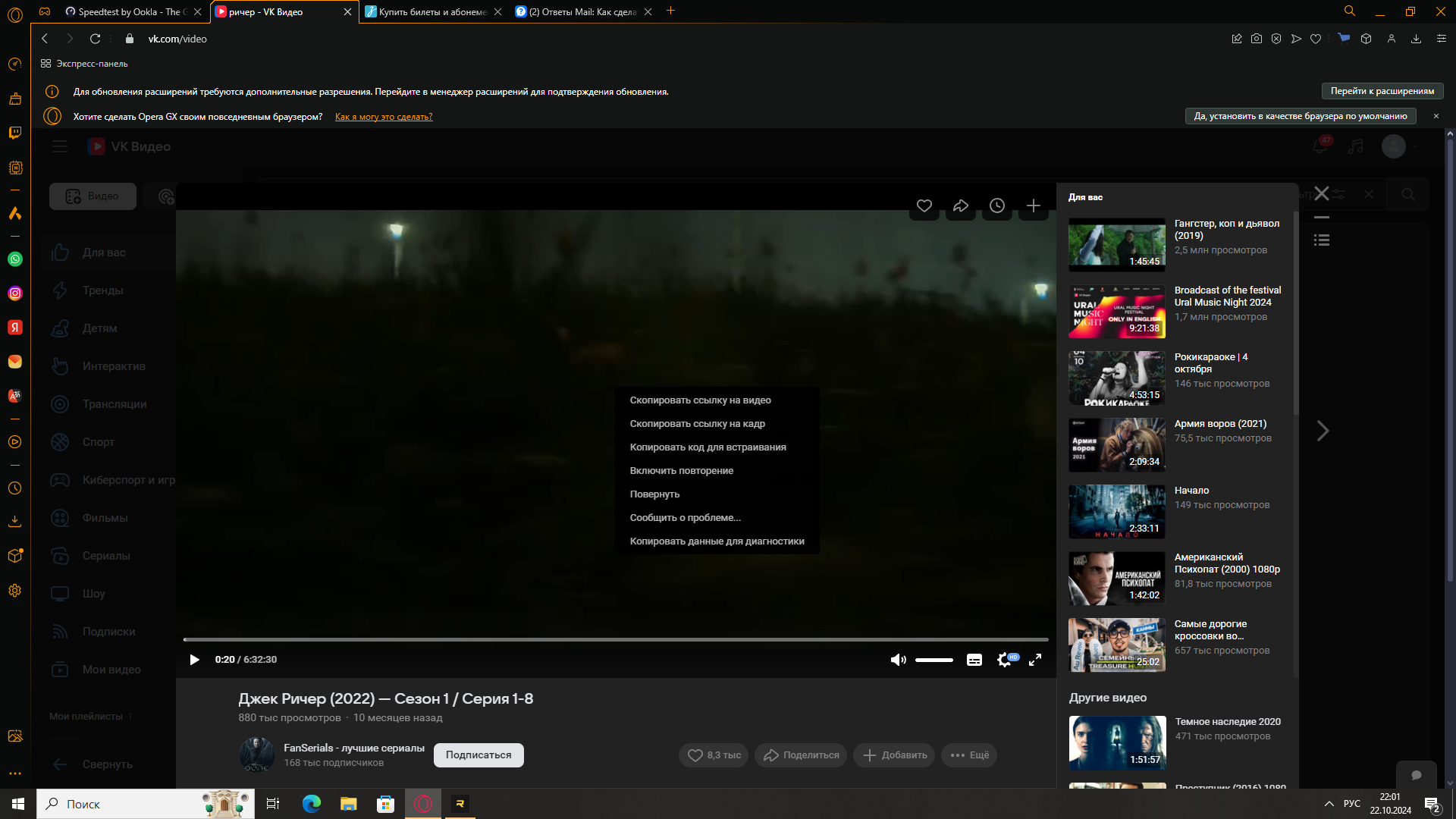
Task: Open 'Армия воров (2021)' video link
Action: tap(1220, 424)
